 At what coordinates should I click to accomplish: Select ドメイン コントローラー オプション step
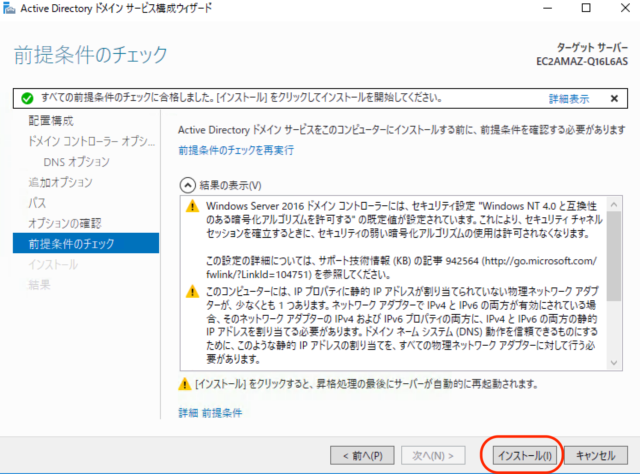(x=91, y=141)
